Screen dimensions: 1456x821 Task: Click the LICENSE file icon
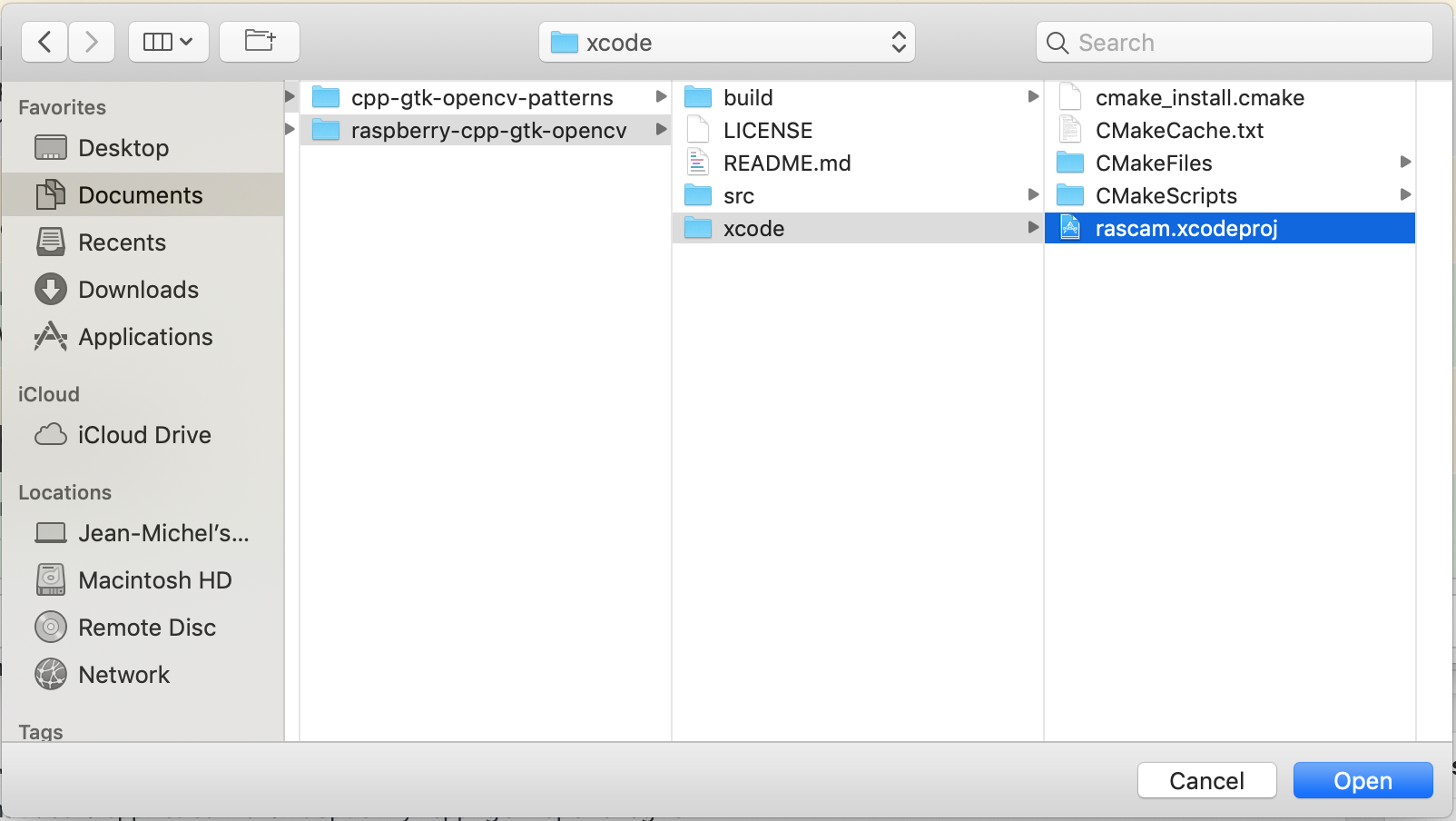point(697,130)
